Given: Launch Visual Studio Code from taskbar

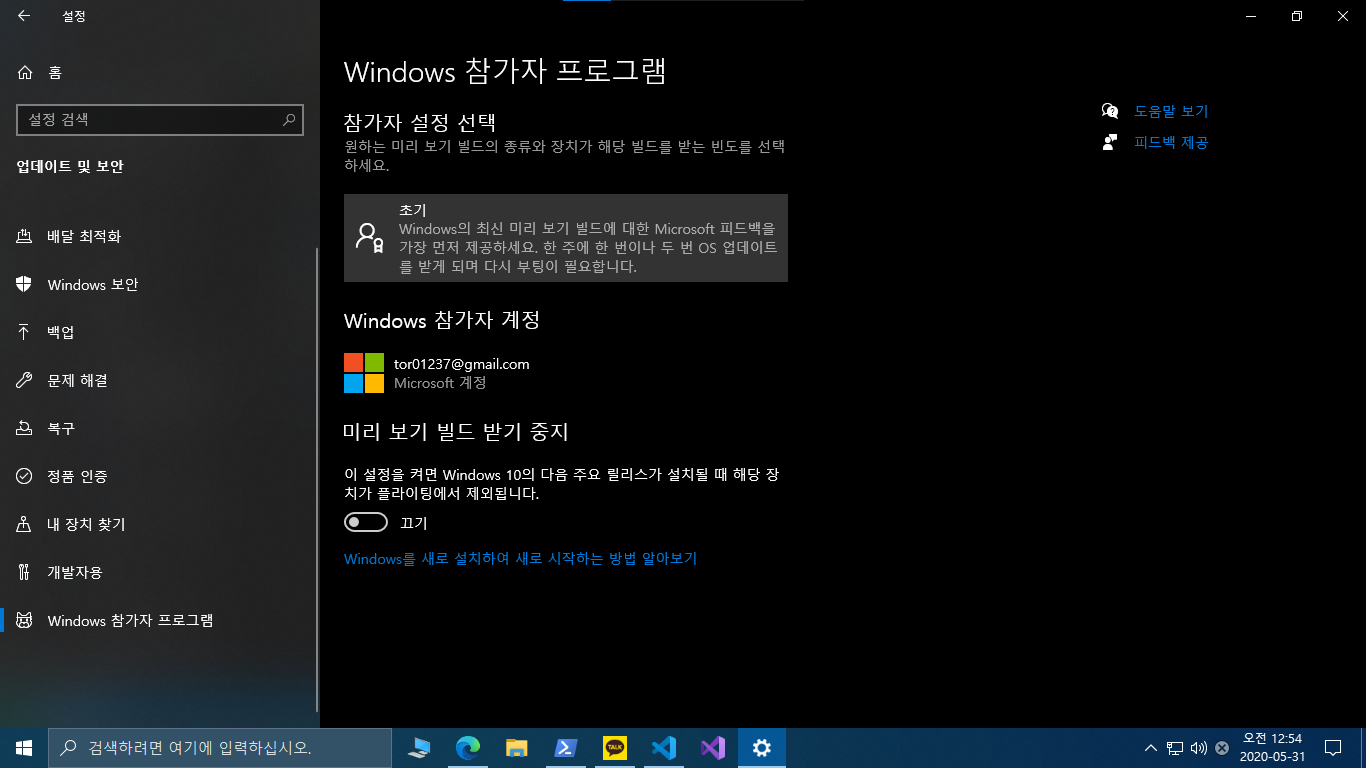Looking at the screenshot, I should [x=663, y=748].
